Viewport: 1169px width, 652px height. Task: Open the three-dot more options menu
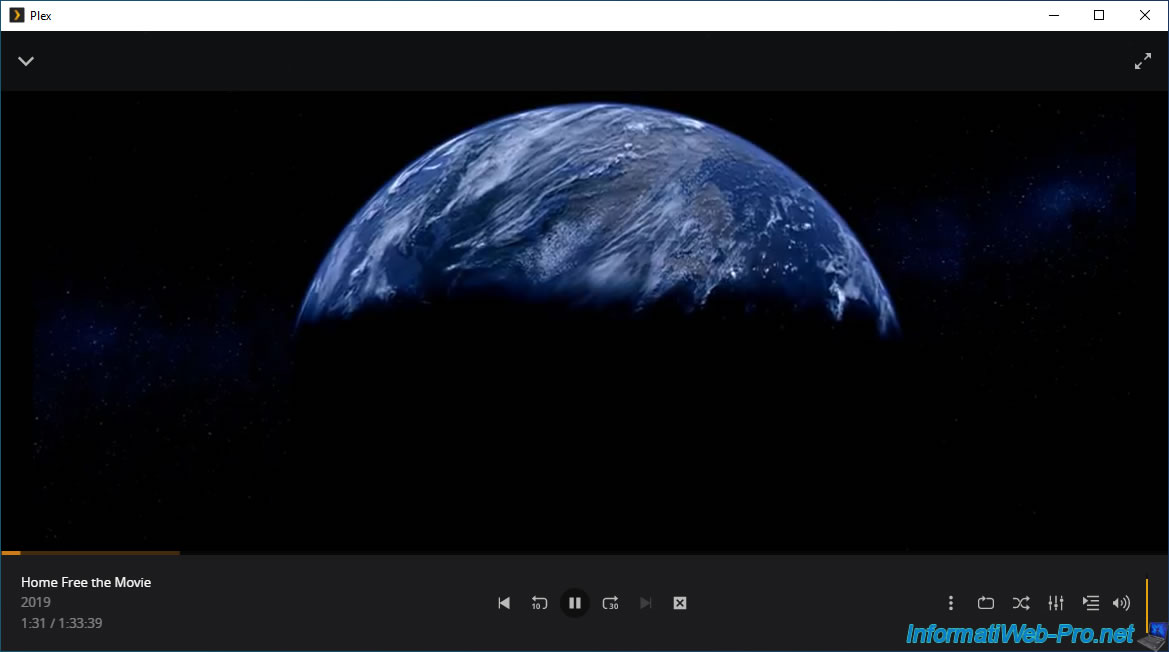[950, 603]
